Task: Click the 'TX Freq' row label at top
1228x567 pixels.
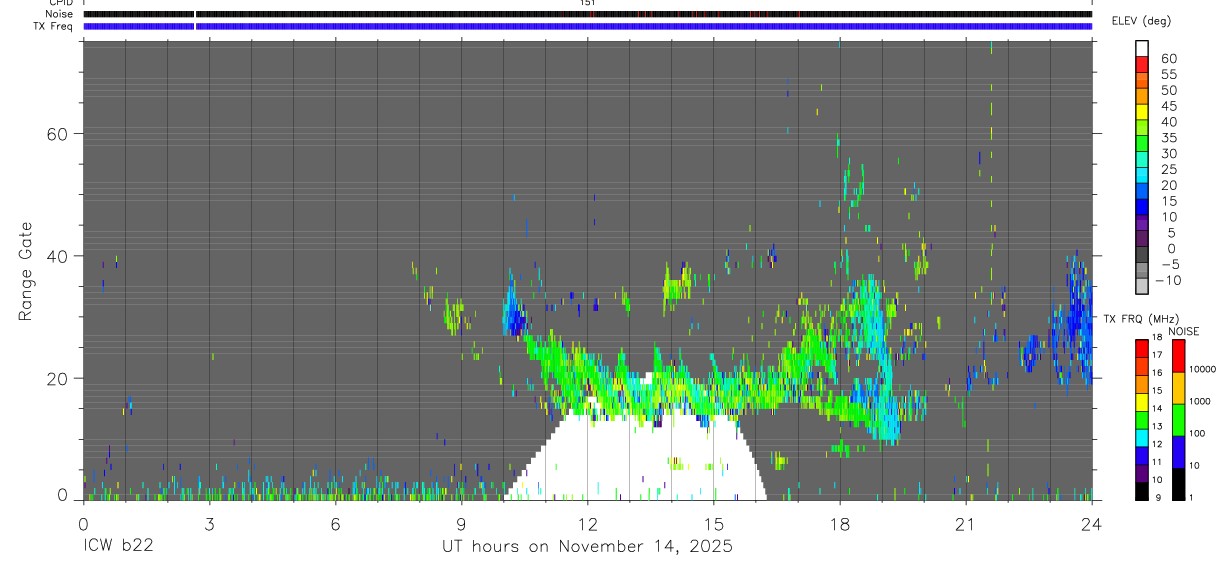Action: click(x=54, y=25)
